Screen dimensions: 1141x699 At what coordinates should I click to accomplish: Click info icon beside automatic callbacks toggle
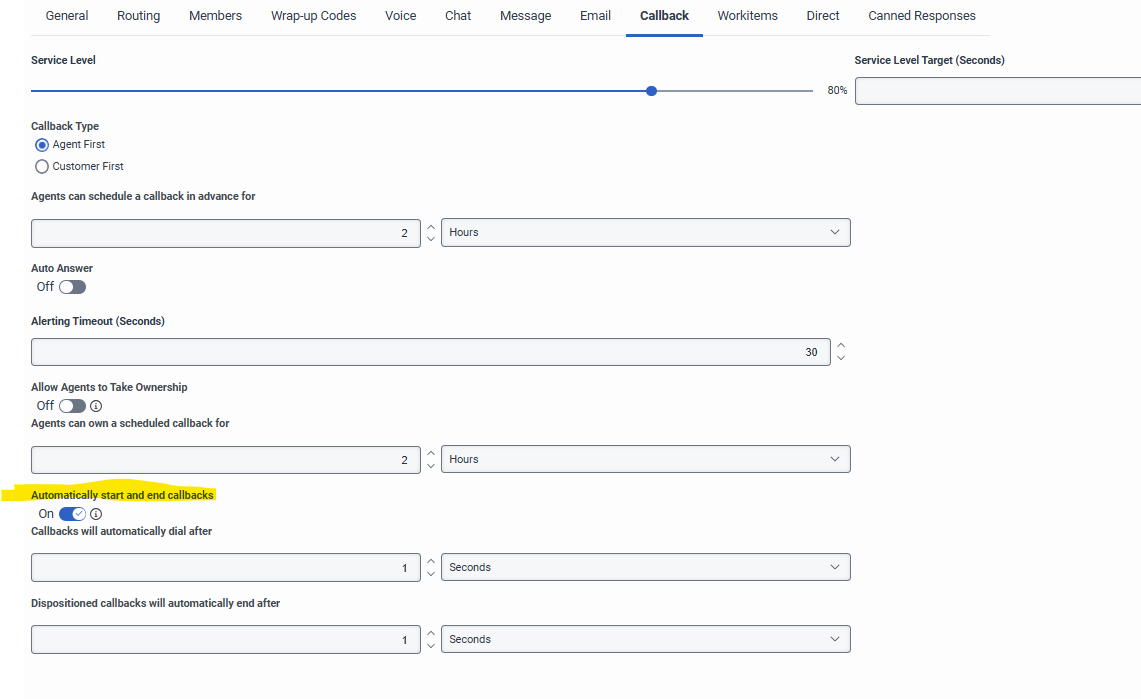(x=96, y=514)
